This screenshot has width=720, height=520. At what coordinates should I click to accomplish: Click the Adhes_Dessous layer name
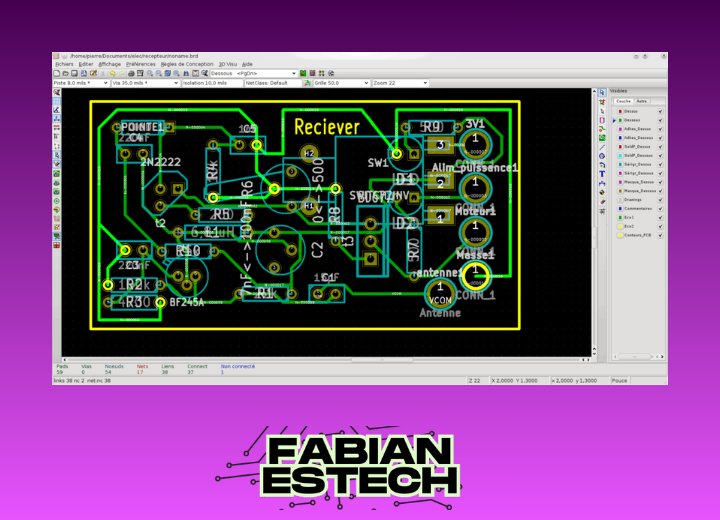pyautogui.click(x=638, y=138)
